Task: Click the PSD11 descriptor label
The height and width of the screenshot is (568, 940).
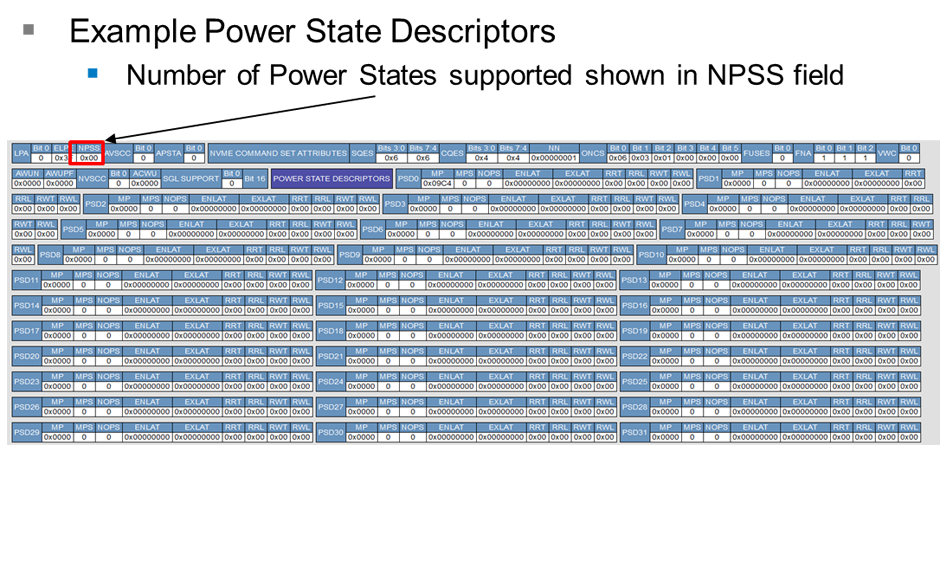Action: point(27,280)
